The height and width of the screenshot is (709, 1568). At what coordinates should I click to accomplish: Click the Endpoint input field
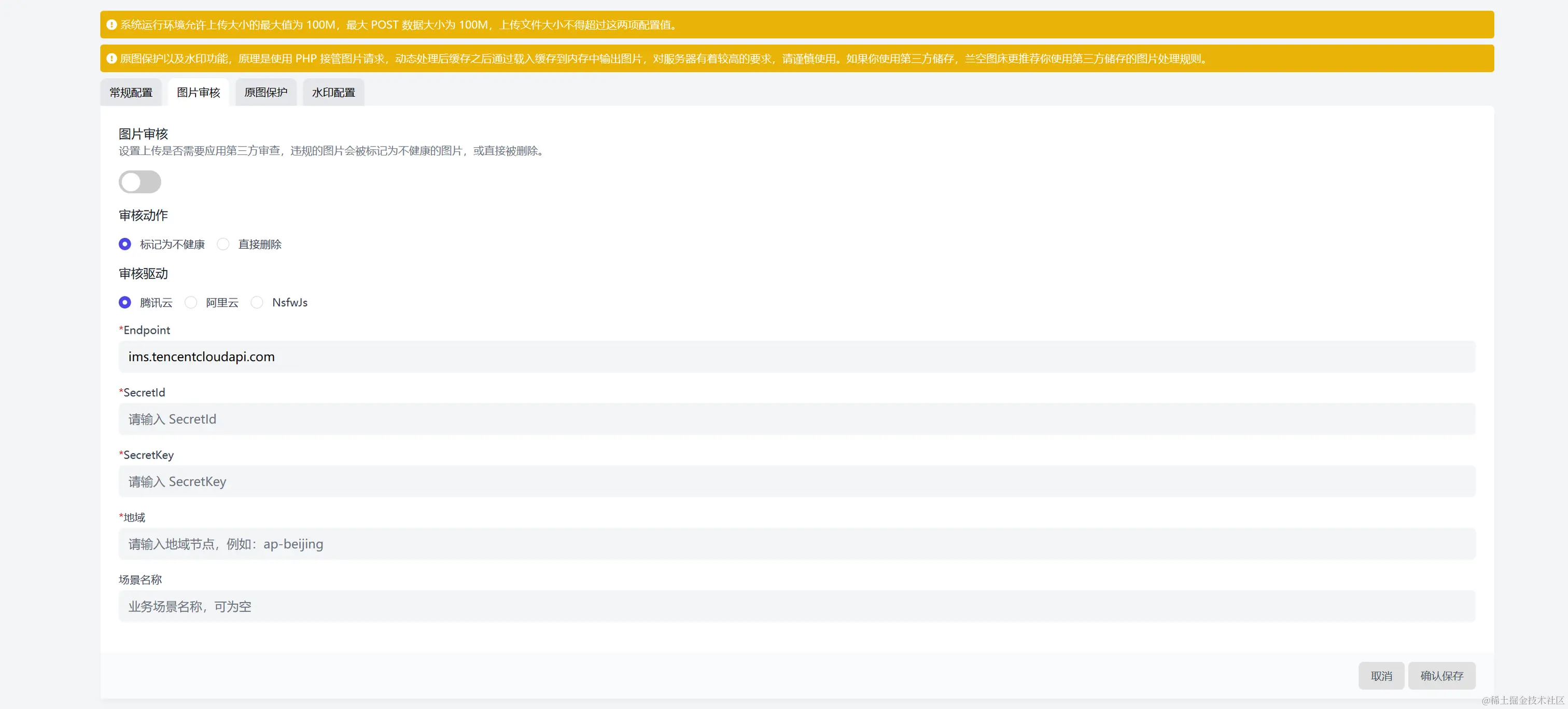(x=796, y=357)
